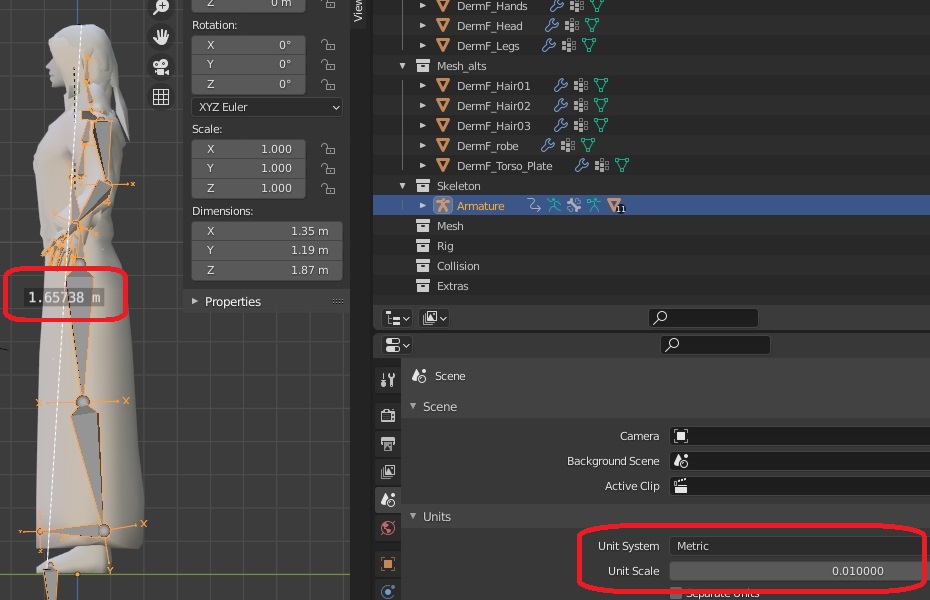Click the Camera object field

pos(800,436)
